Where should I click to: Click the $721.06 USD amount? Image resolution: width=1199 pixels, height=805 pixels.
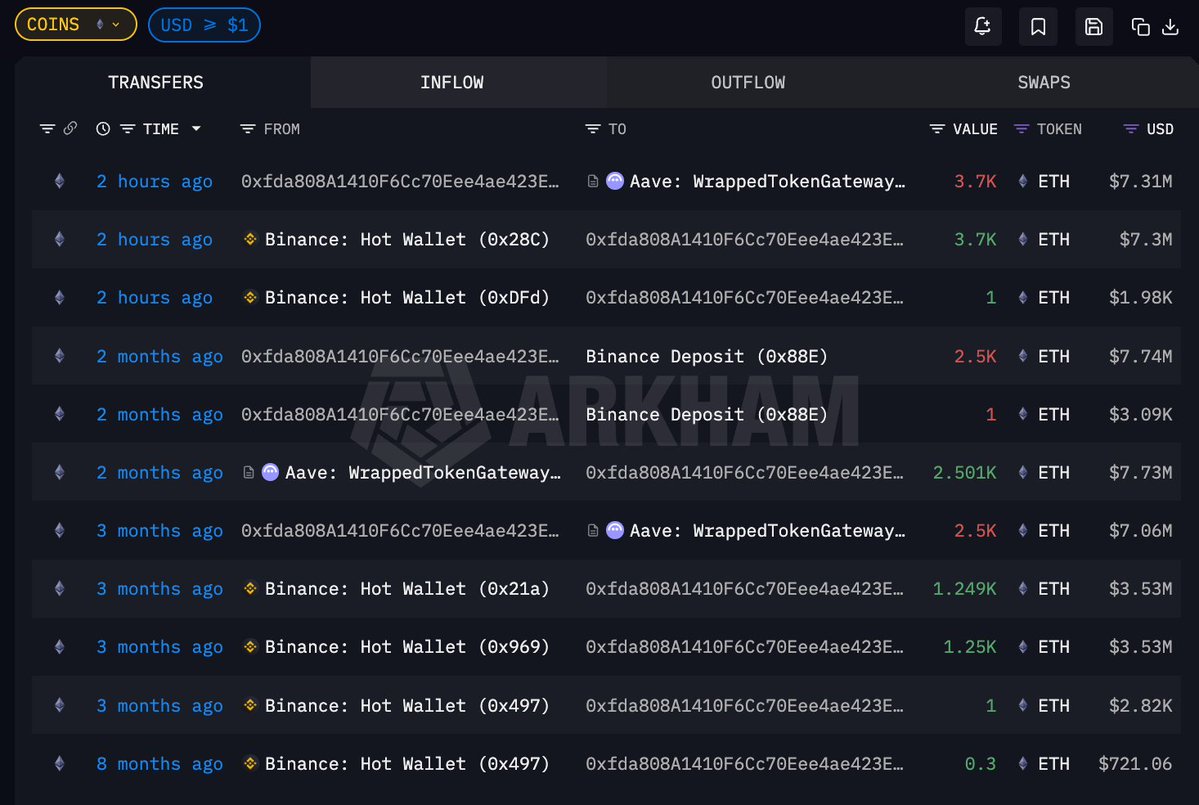tap(1135, 764)
